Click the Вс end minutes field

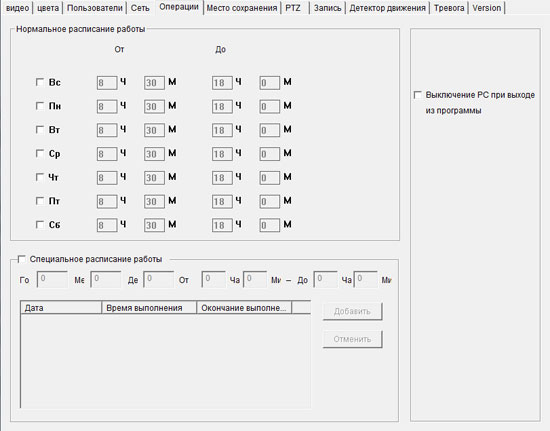coord(269,83)
